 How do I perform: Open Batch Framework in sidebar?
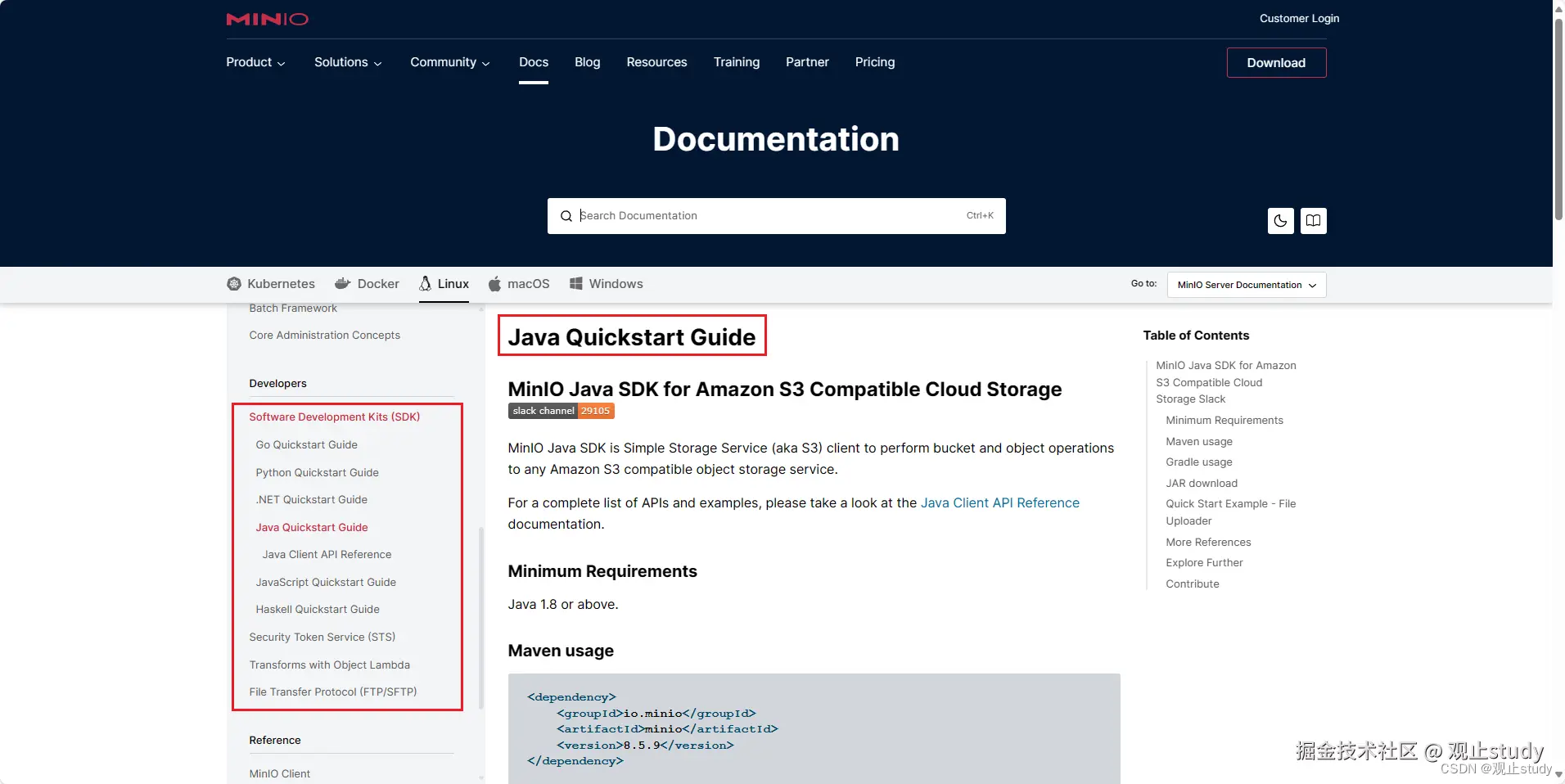293,309
